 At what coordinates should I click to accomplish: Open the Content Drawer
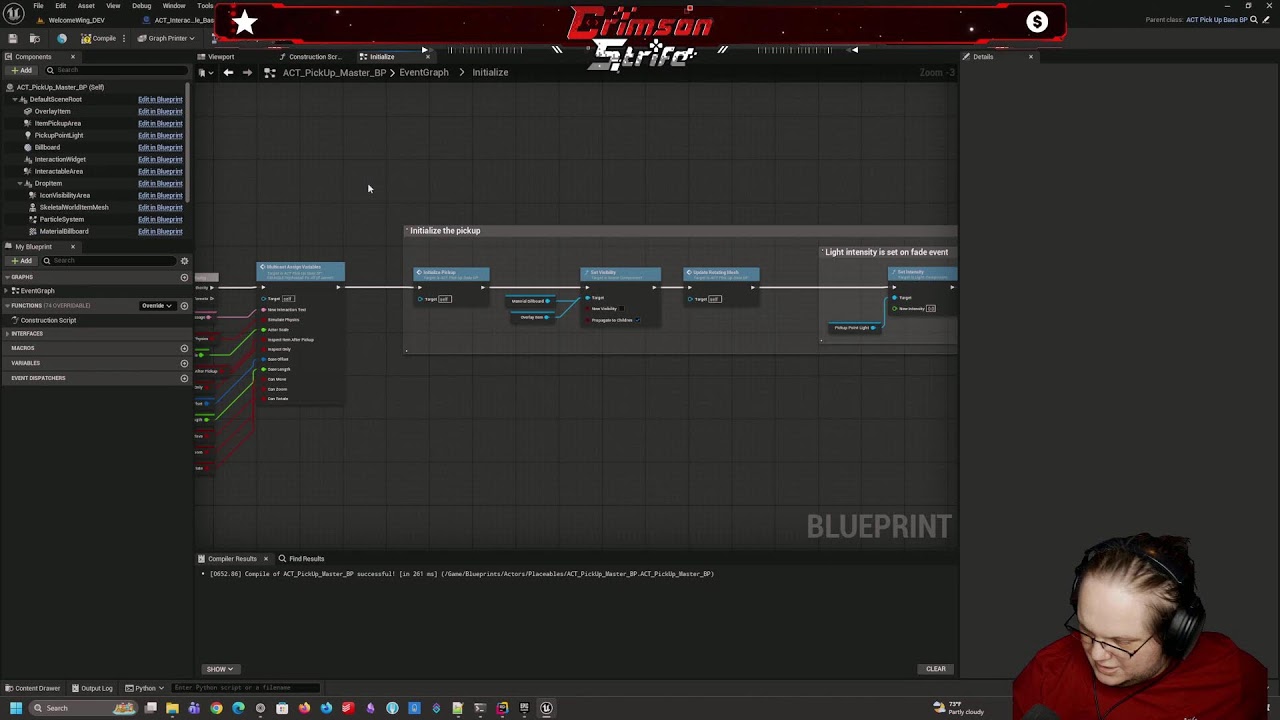pos(33,688)
